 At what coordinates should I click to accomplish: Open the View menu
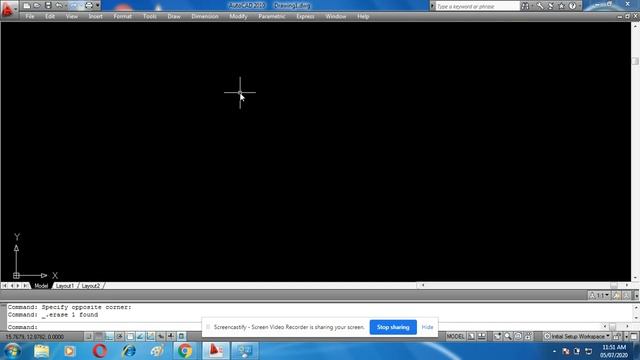point(71,16)
